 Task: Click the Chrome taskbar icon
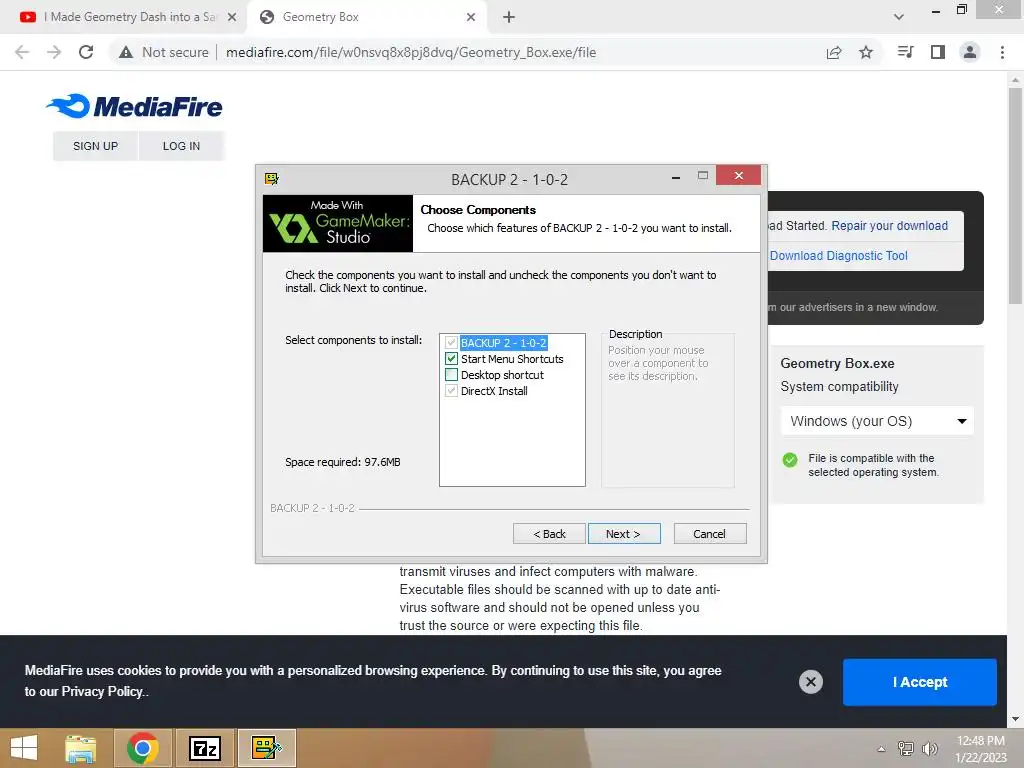[143, 748]
